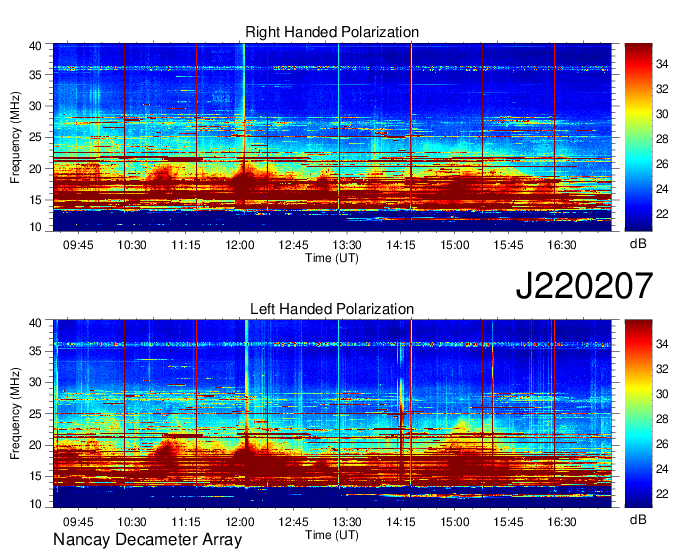The height and width of the screenshot is (552, 680).
Task: Click the 22 value on upper colorbar
Action: coord(662,214)
